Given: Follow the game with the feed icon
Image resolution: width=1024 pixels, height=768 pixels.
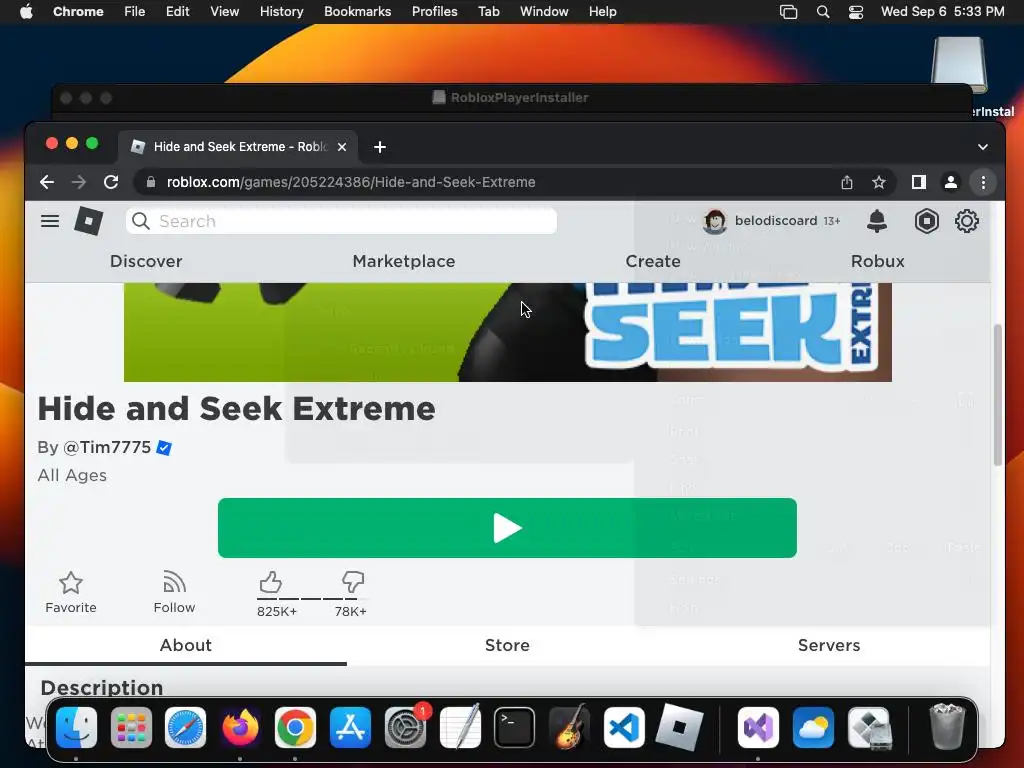Looking at the screenshot, I should tap(174, 581).
